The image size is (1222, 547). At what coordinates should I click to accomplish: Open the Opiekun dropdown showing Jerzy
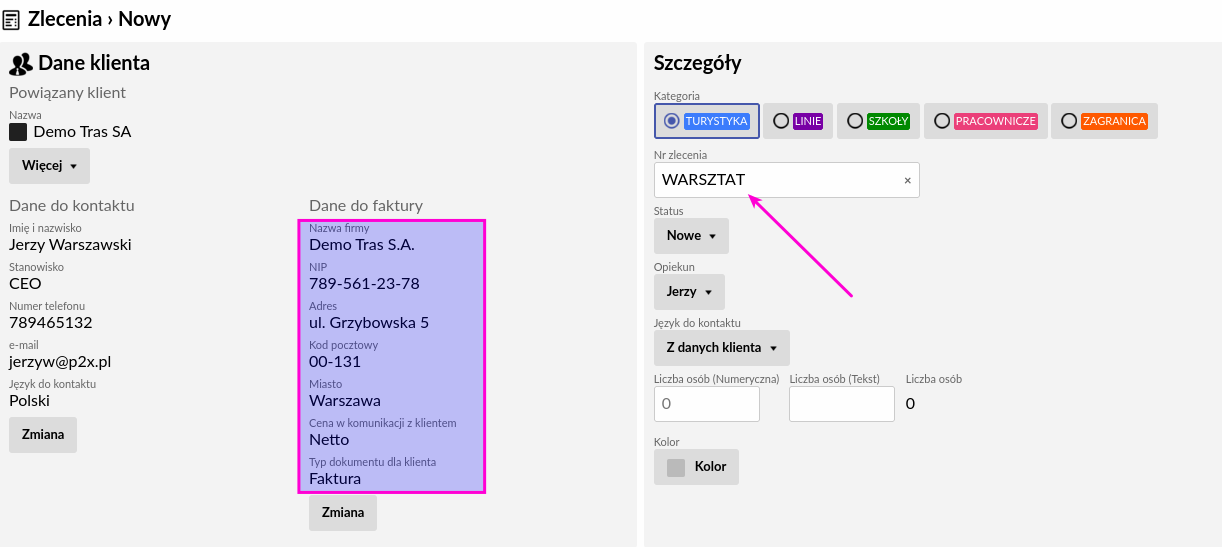pyautogui.click(x=689, y=292)
